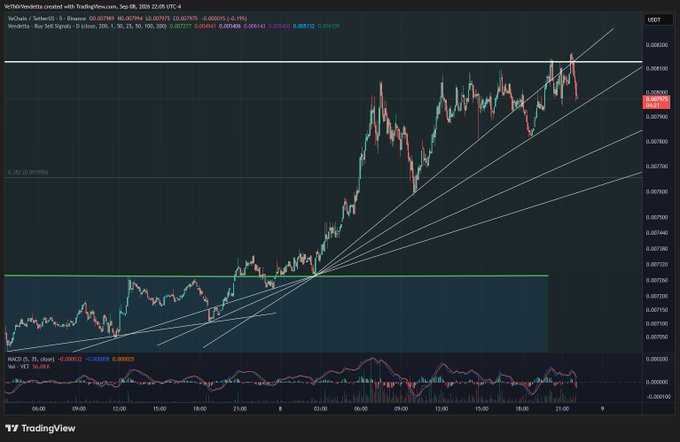Select the Vendetta - Buy Sell Signals indicator legend
680x442 pixels.
(x=87, y=26)
